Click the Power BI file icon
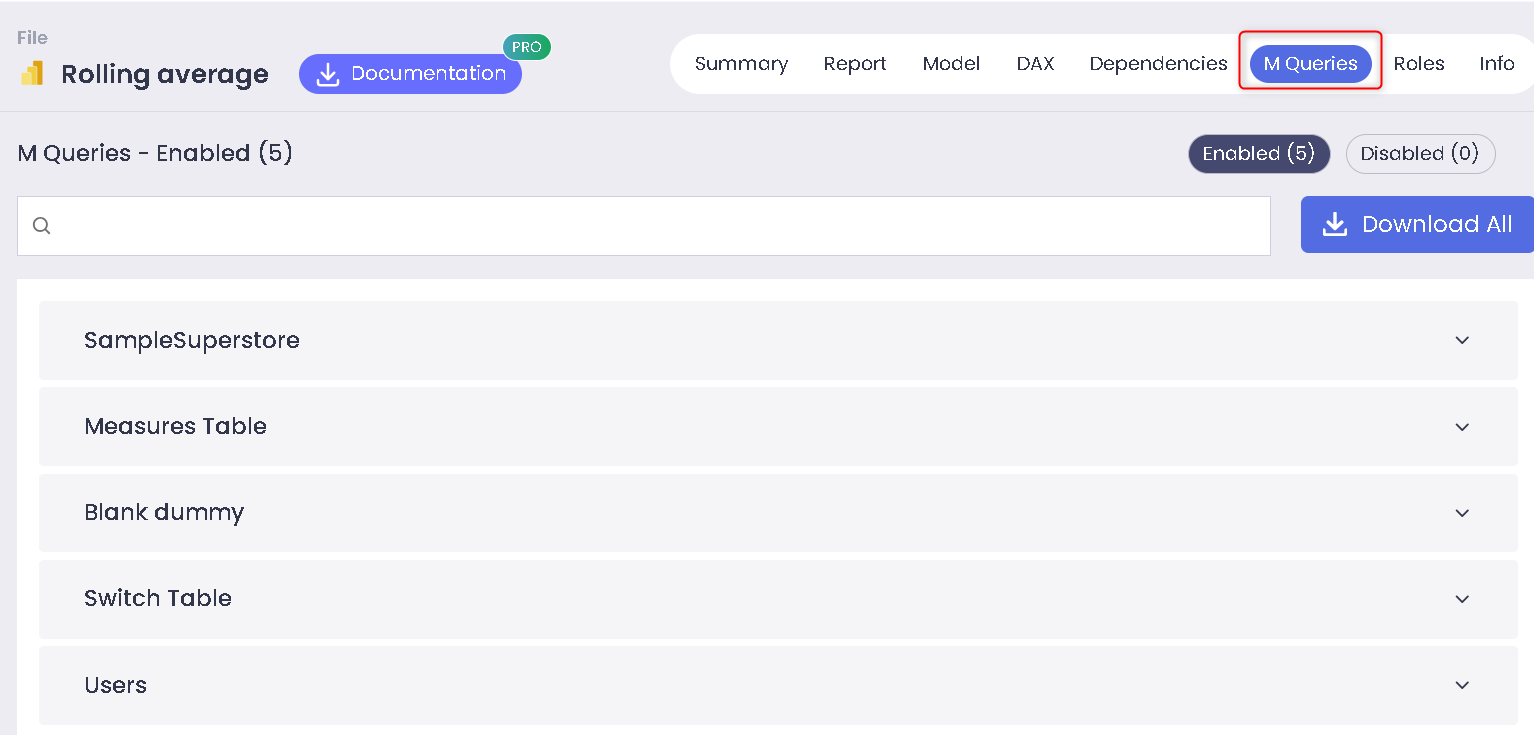Image resolution: width=1534 pixels, height=735 pixels. point(32,74)
